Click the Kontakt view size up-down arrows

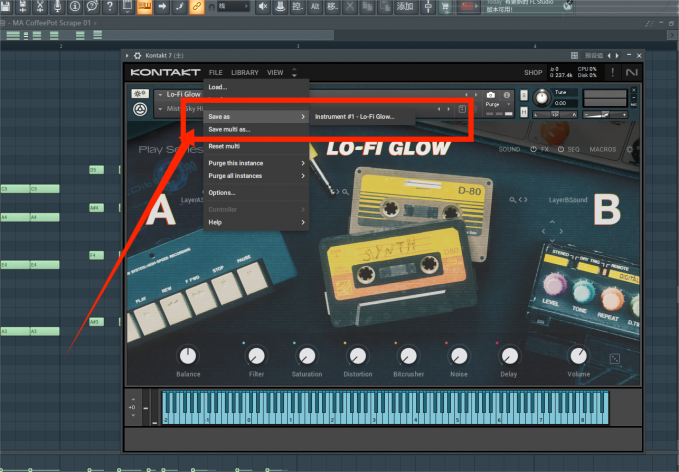click(294, 72)
